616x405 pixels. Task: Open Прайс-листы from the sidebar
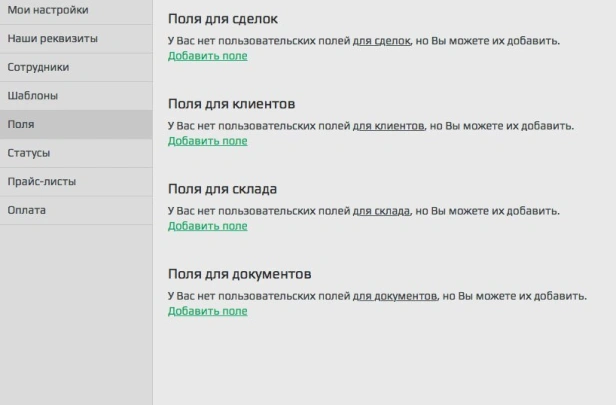click(41, 182)
